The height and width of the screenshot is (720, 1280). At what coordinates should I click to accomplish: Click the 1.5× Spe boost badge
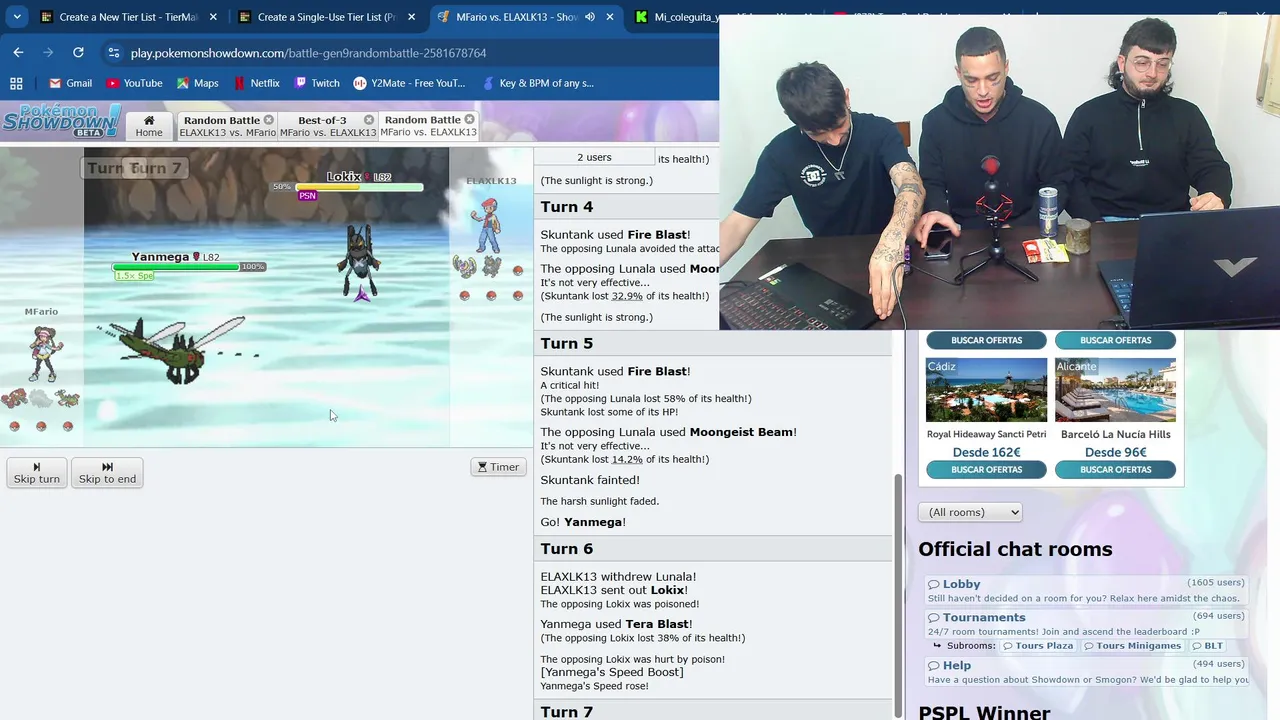point(134,276)
